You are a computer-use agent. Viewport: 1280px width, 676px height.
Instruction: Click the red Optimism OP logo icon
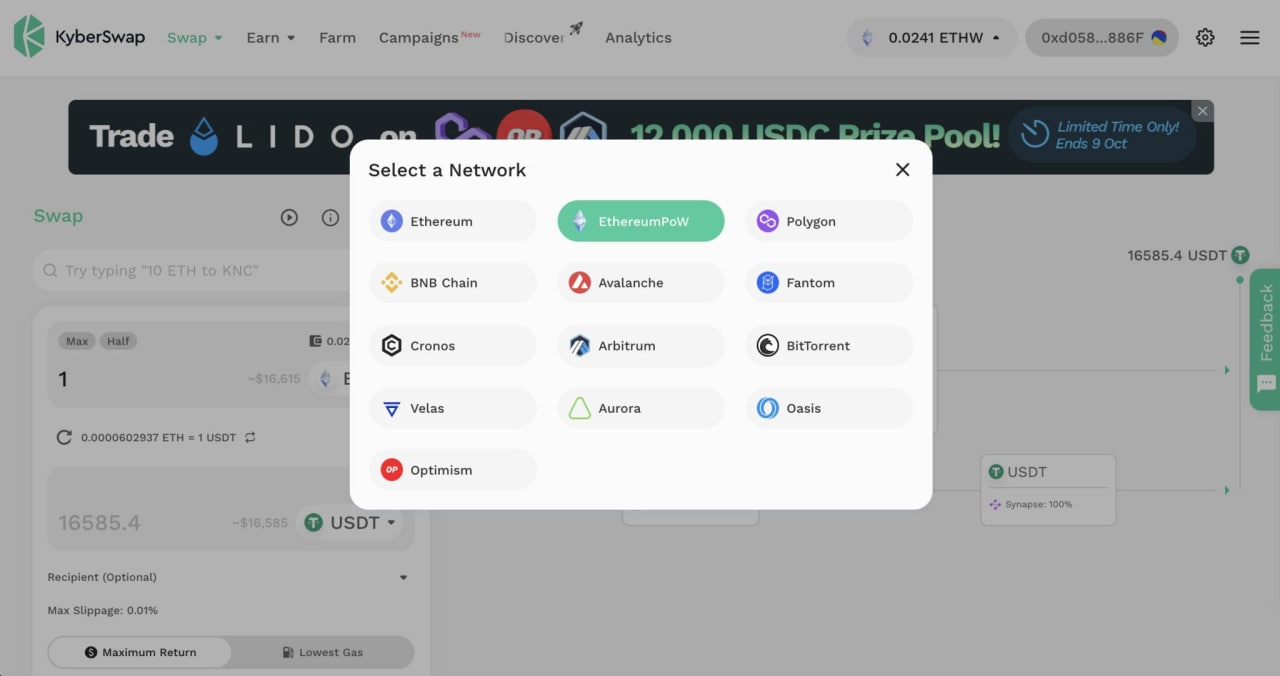coord(392,470)
